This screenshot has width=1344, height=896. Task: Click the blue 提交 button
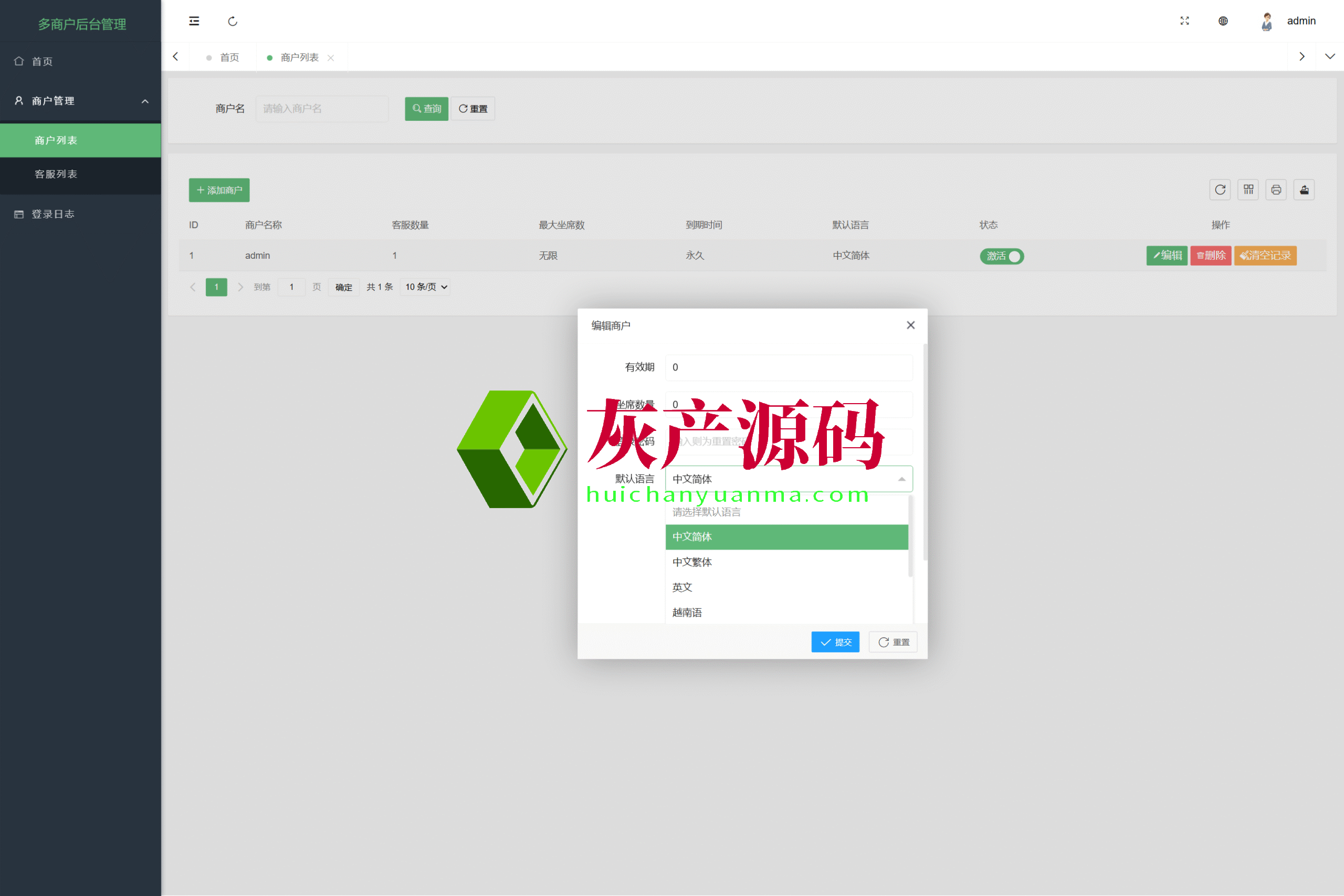pos(835,642)
